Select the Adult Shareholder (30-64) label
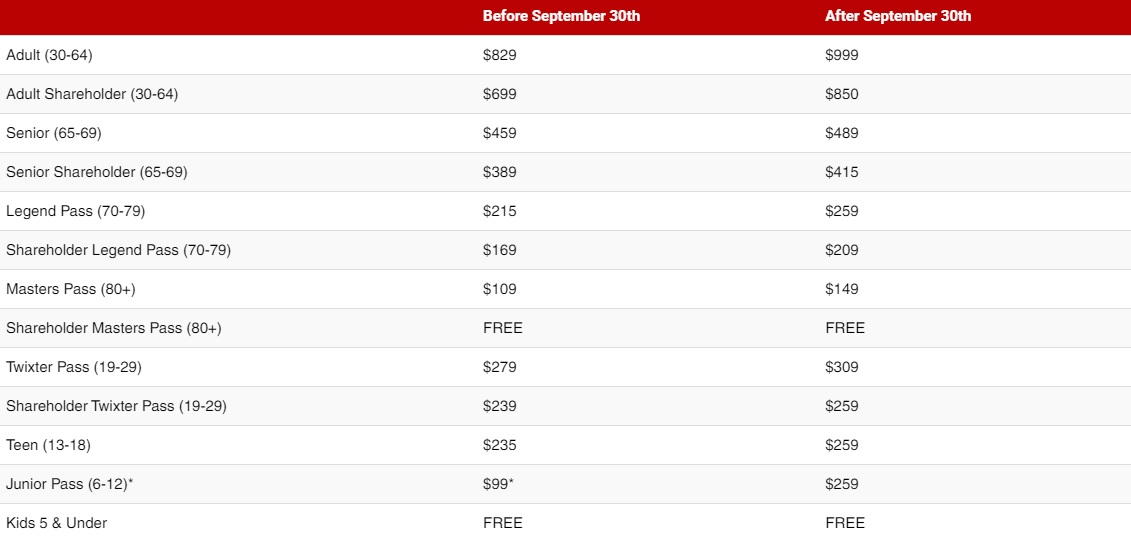The height and width of the screenshot is (558, 1131). click(92, 94)
